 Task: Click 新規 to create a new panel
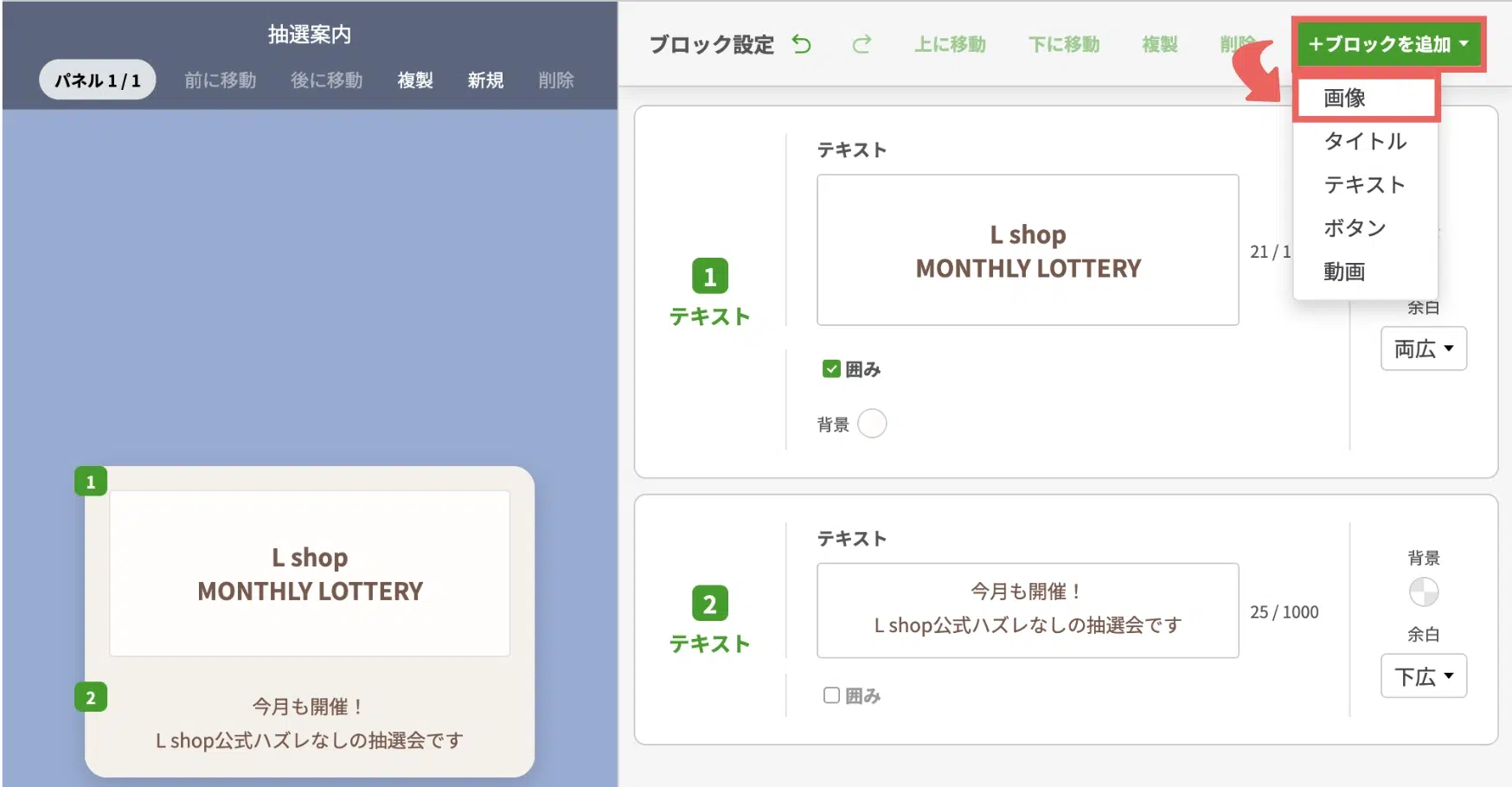coord(485,80)
